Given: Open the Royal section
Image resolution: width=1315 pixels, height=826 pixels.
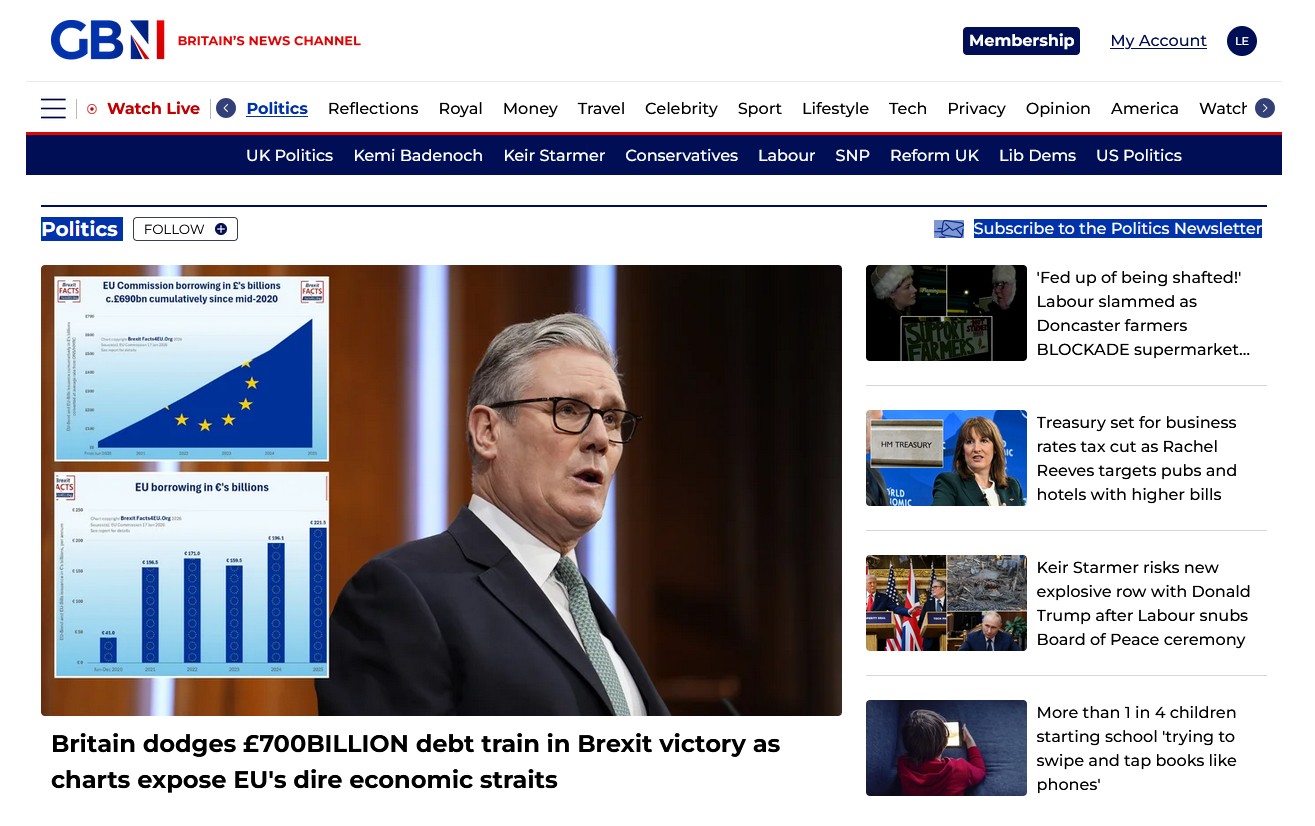Looking at the screenshot, I should tap(460, 108).
